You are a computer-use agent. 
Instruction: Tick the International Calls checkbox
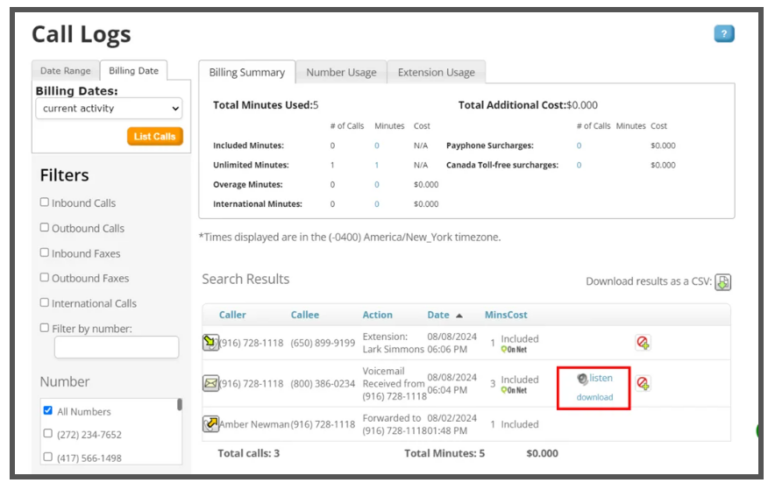(45, 302)
